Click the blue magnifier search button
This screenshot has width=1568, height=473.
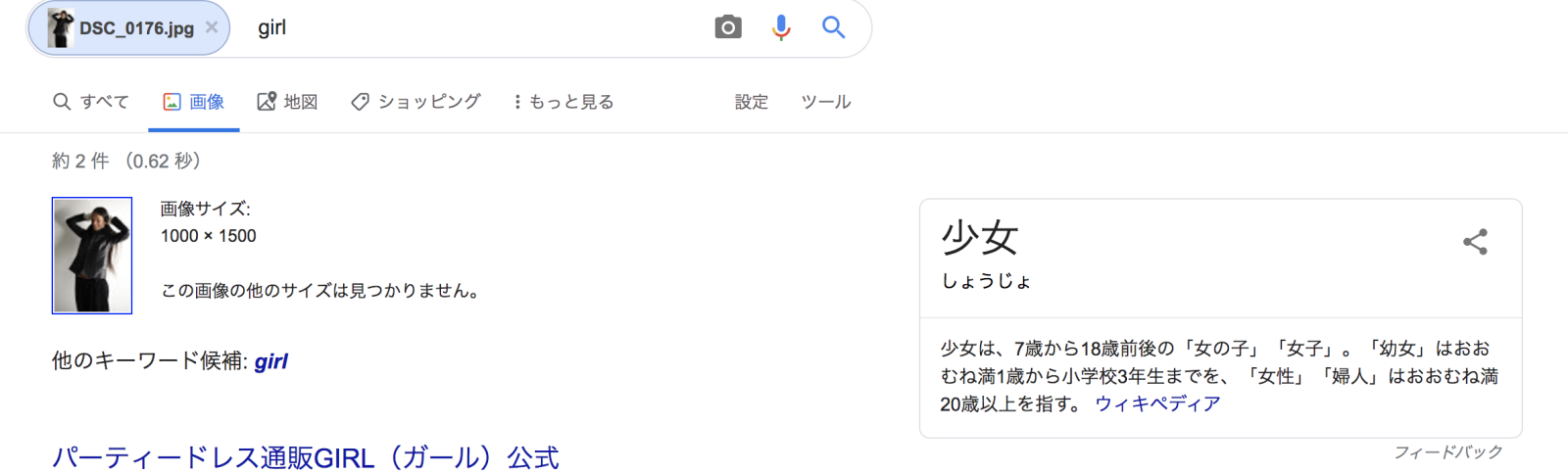[x=833, y=27]
